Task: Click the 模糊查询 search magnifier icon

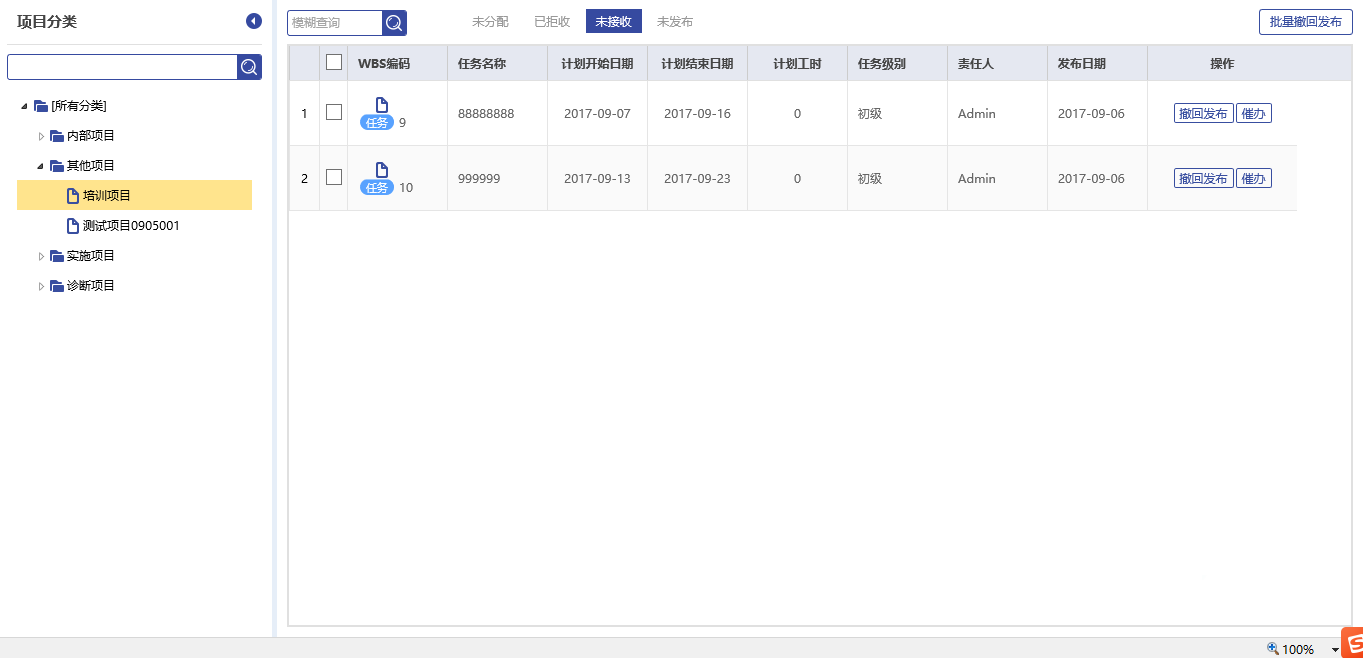Action: (394, 23)
